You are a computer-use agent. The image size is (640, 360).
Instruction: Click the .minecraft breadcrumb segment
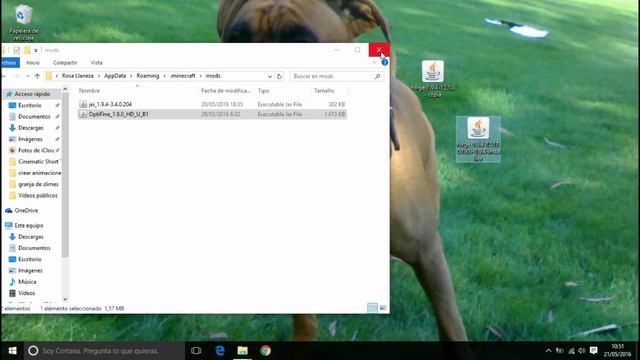[182, 76]
